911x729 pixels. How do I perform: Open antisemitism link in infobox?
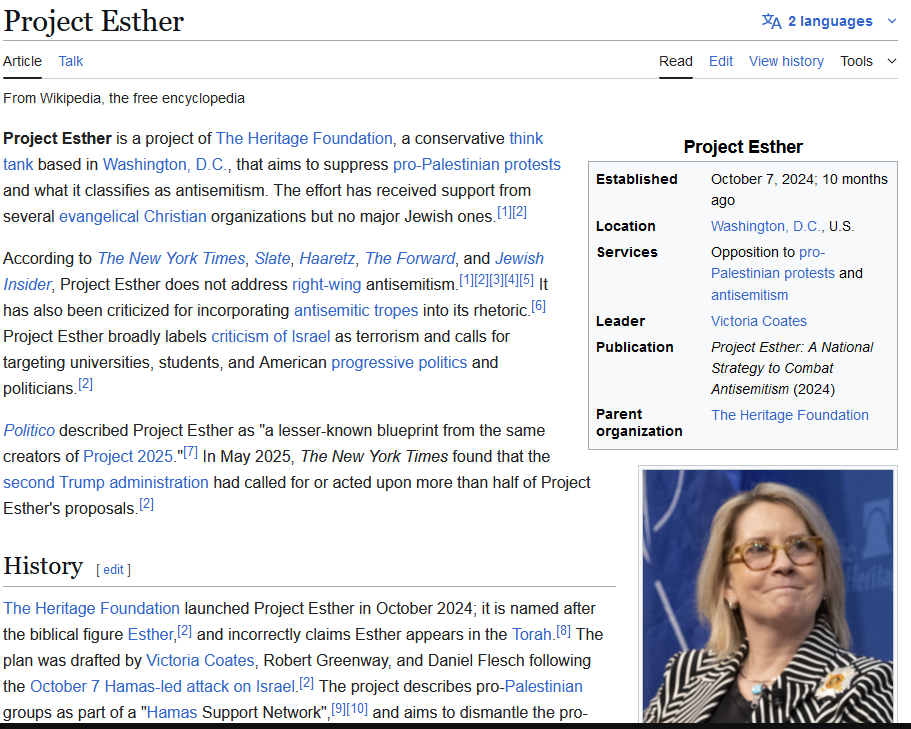click(x=749, y=296)
